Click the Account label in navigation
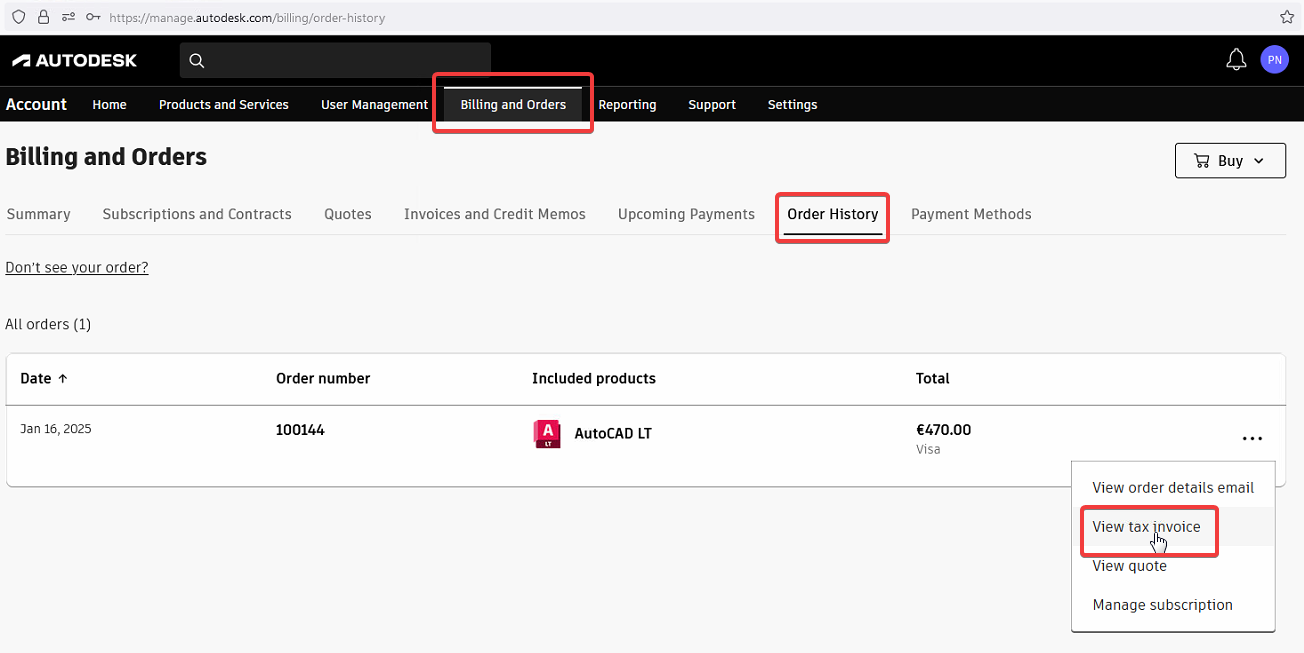This screenshot has height=653, width=1304. click(x=36, y=104)
